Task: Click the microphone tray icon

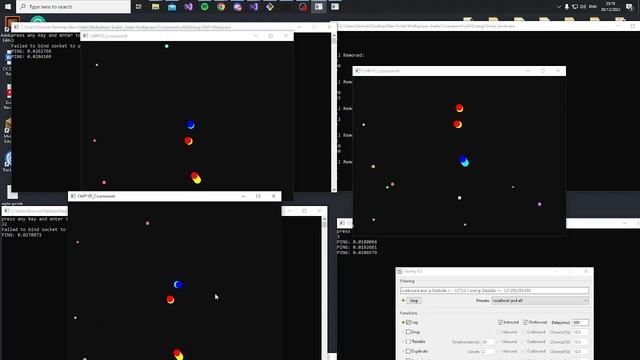Action: (x=567, y=7)
